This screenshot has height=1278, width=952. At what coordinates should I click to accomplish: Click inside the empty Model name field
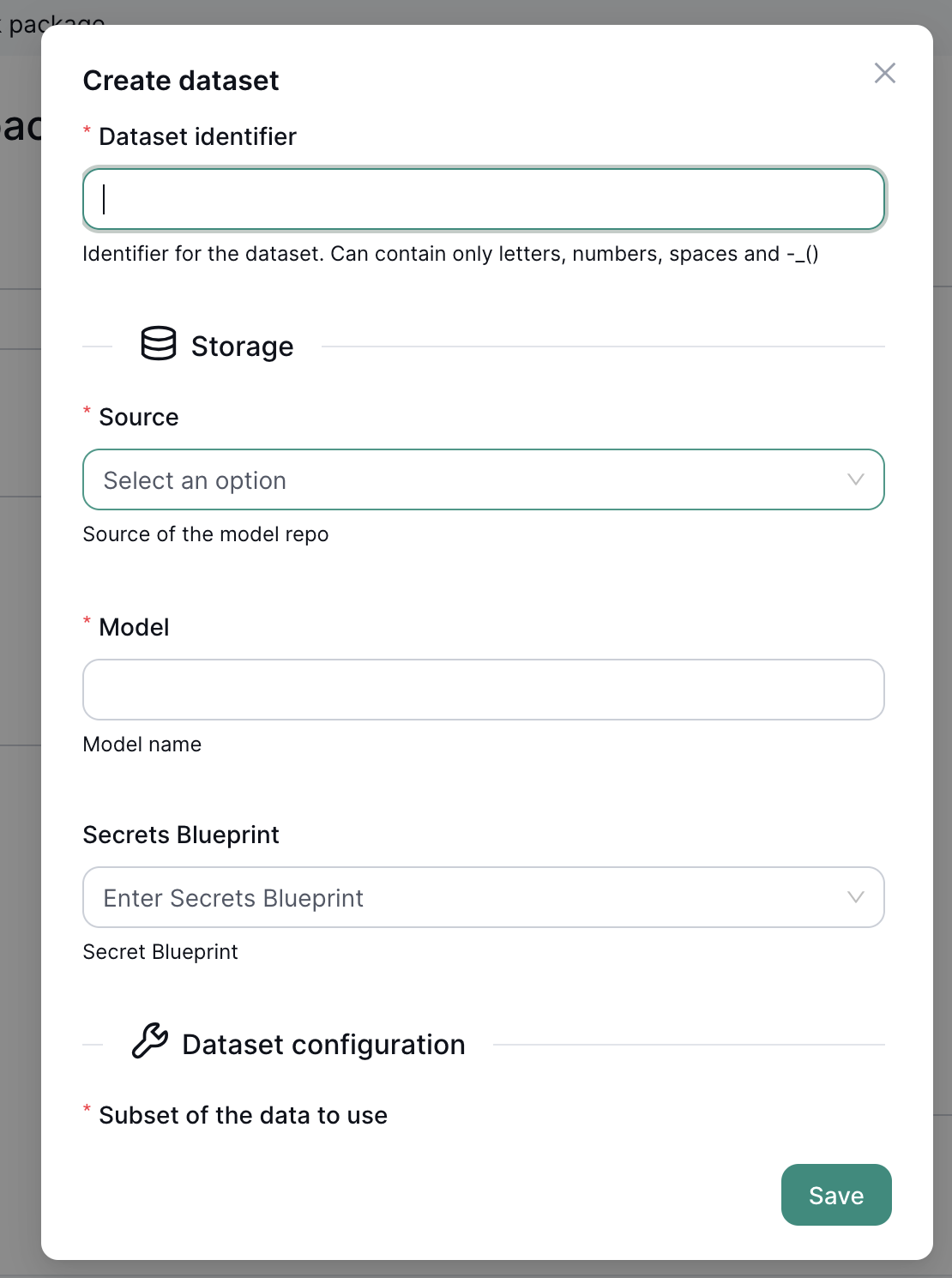pyautogui.click(x=483, y=689)
